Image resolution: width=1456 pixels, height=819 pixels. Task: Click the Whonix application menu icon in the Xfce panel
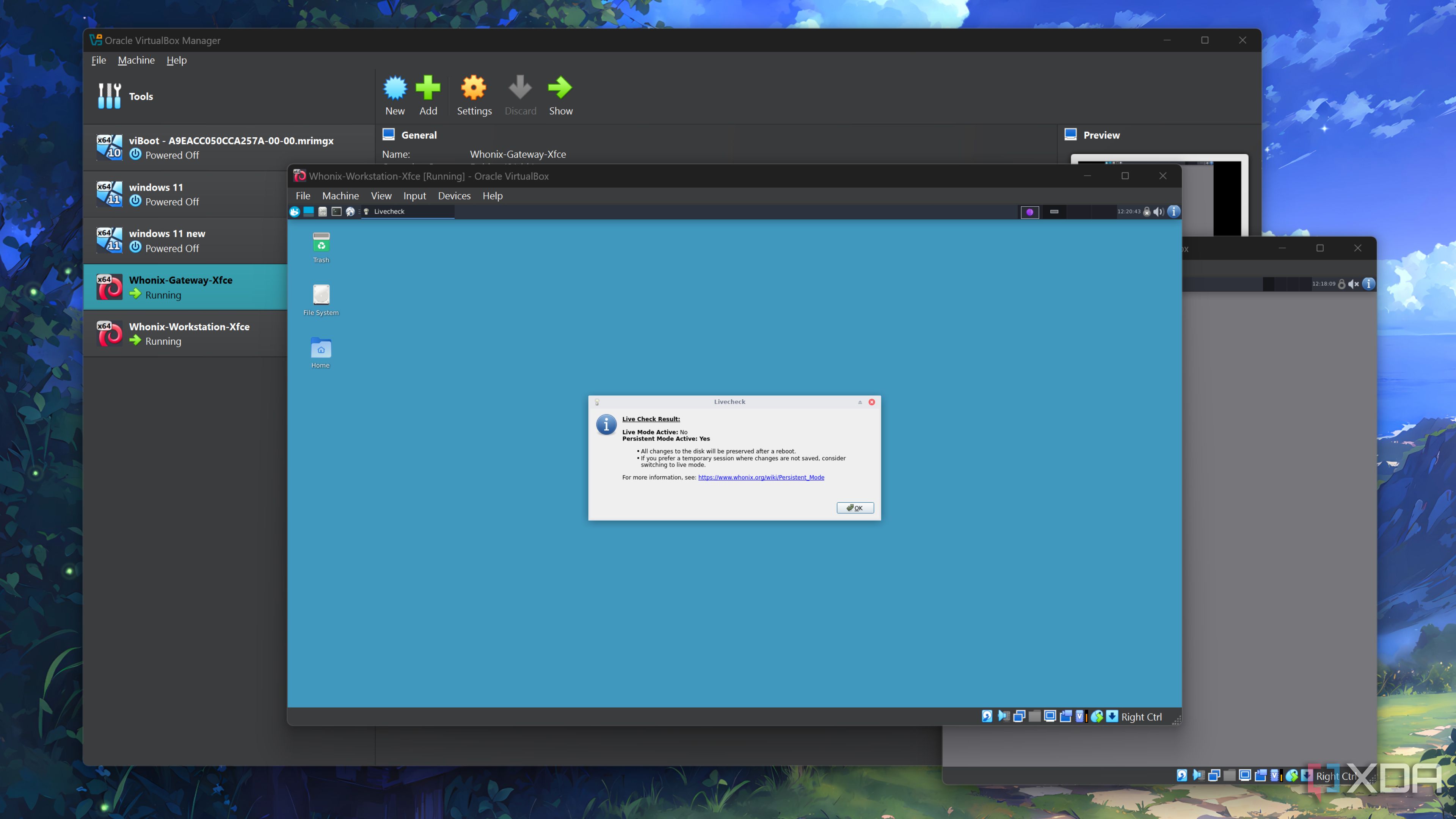(x=295, y=212)
